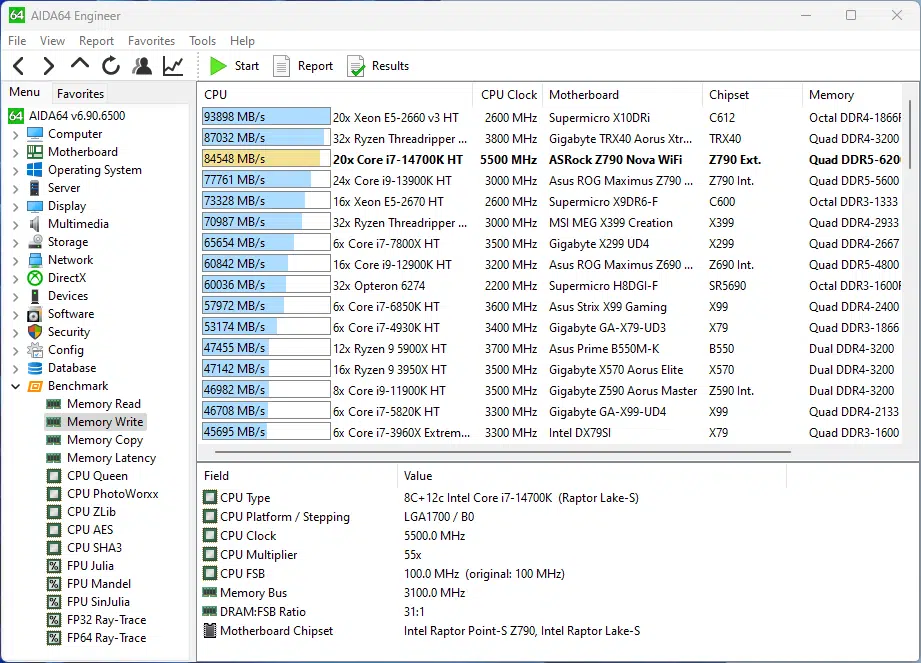Viewport: 921px width, 663px height.
Task: Click the Report toolbar button
Action: click(x=303, y=66)
